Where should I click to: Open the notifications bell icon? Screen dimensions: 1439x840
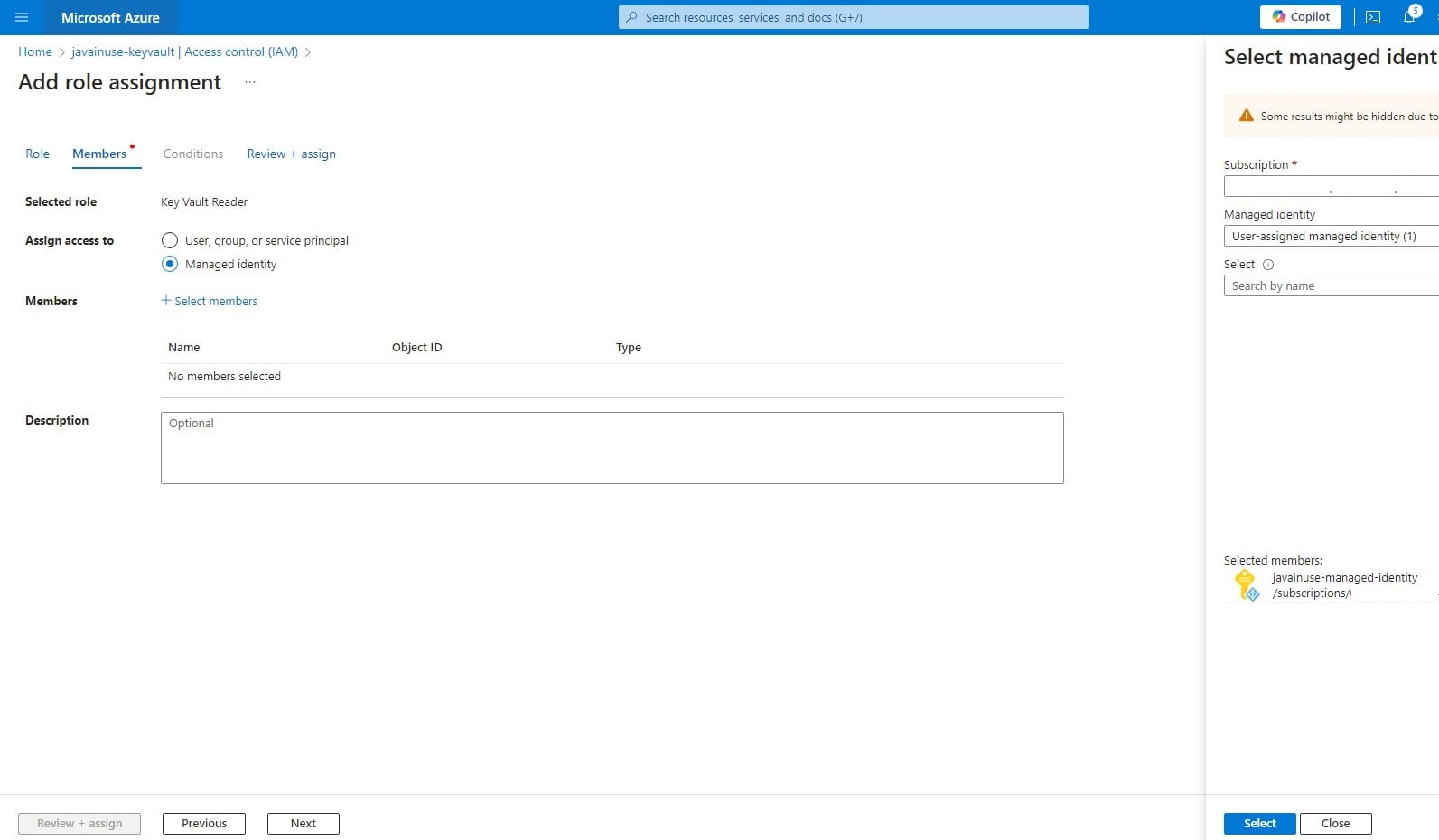[x=1409, y=17]
